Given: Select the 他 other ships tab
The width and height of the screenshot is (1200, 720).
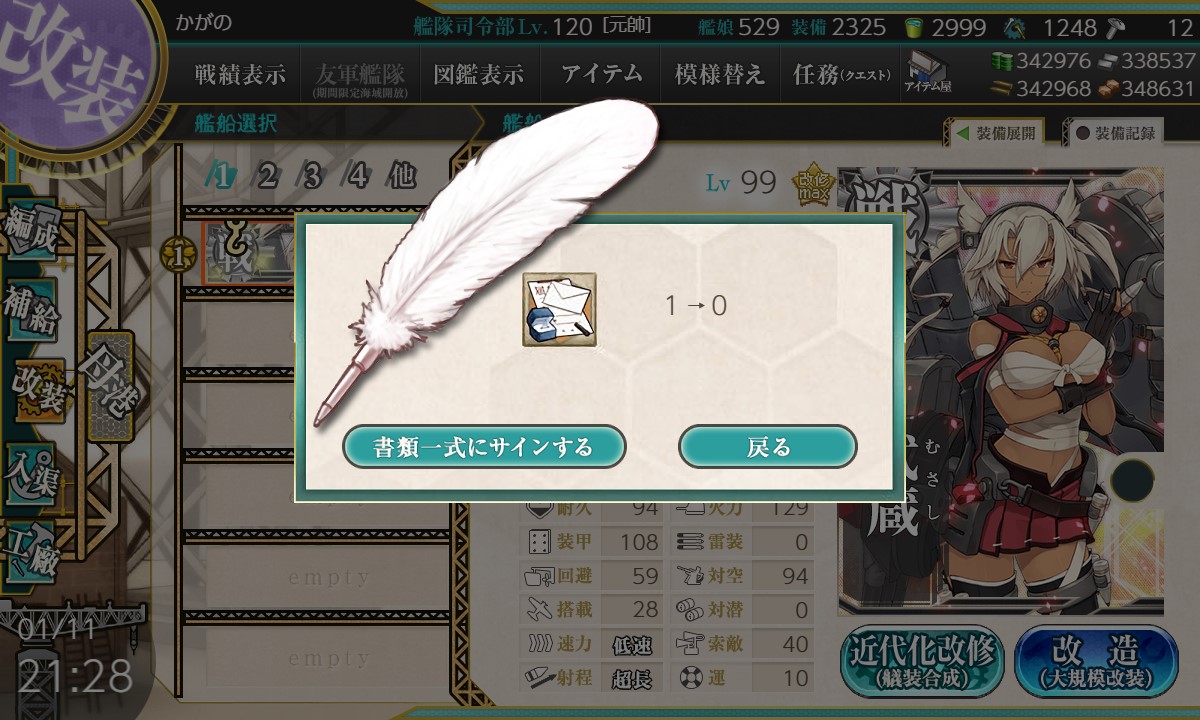Looking at the screenshot, I should 401,177.
